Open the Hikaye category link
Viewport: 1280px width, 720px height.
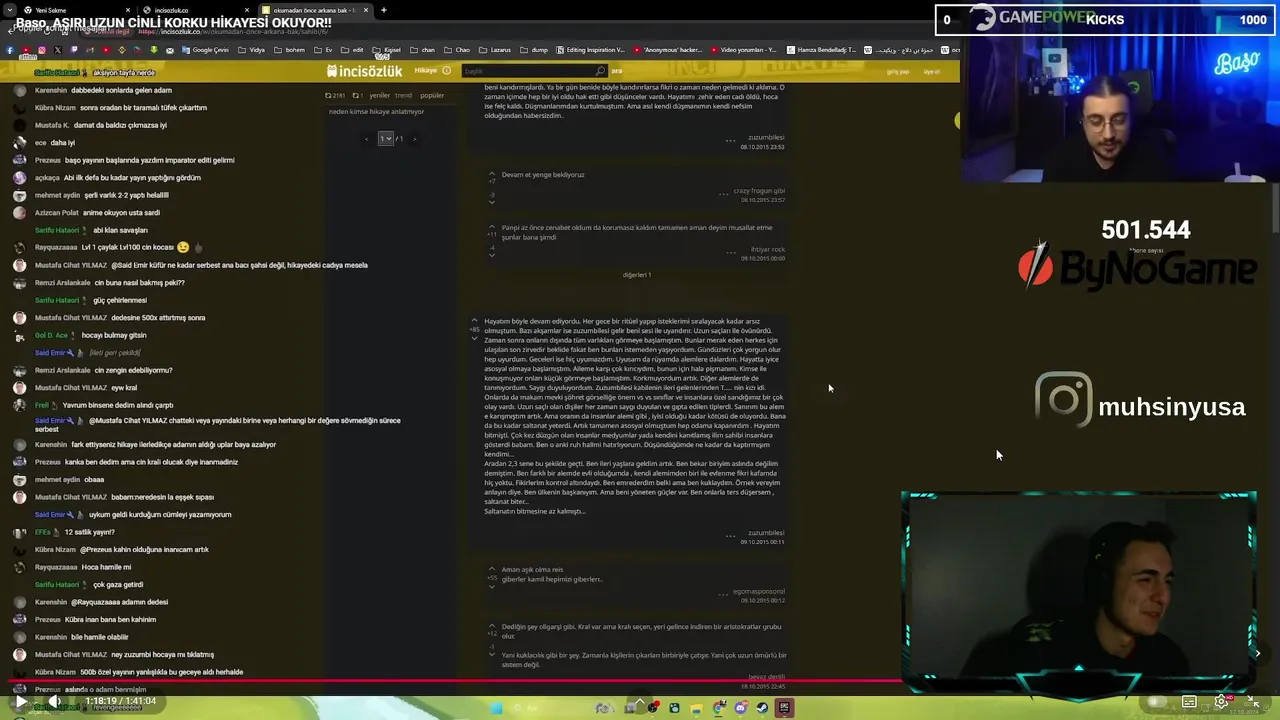pyautogui.click(x=425, y=71)
